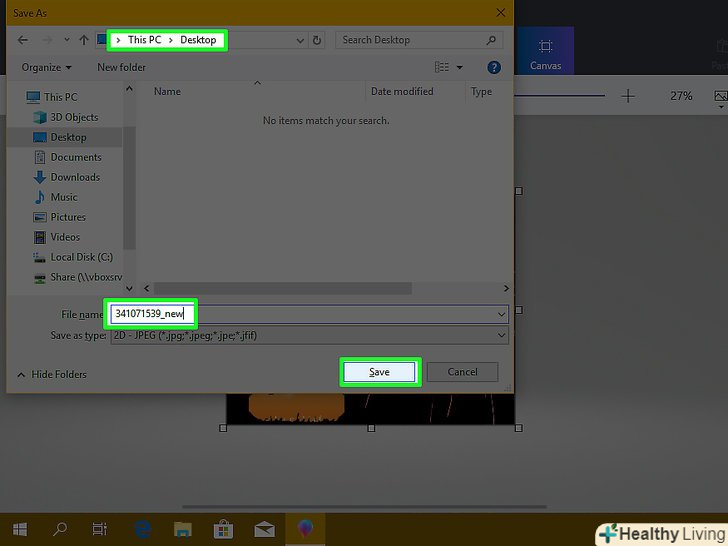Switch to Paint 3D taskbar icon
This screenshot has height=546, width=728.
point(305,529)
